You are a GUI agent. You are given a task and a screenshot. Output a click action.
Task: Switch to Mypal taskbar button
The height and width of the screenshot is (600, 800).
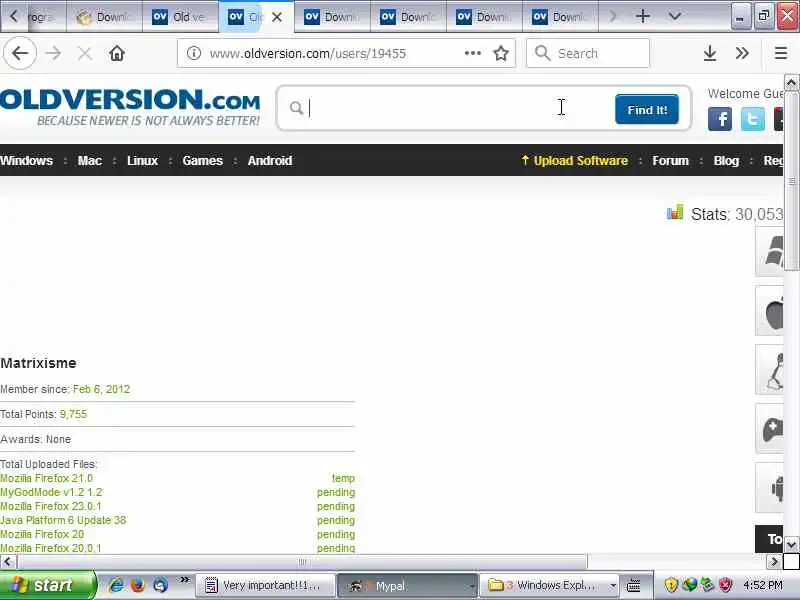407,586
